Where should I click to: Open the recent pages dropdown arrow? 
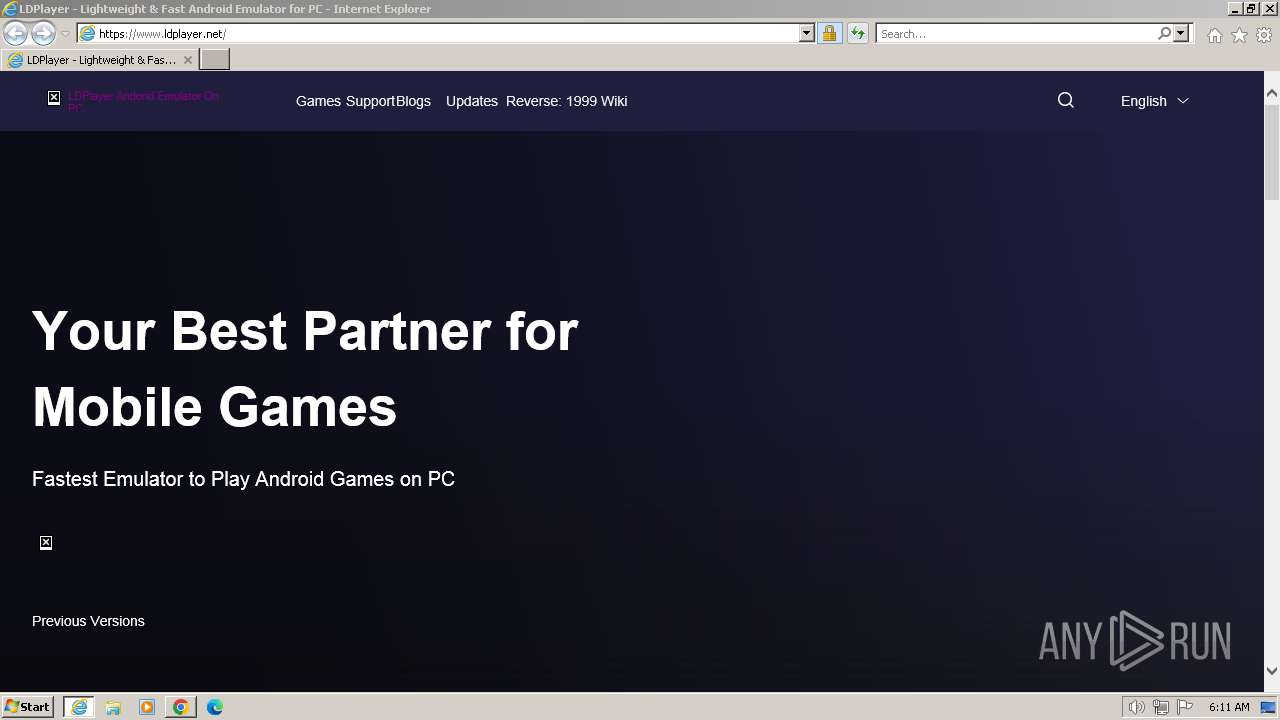click(65, 34)
